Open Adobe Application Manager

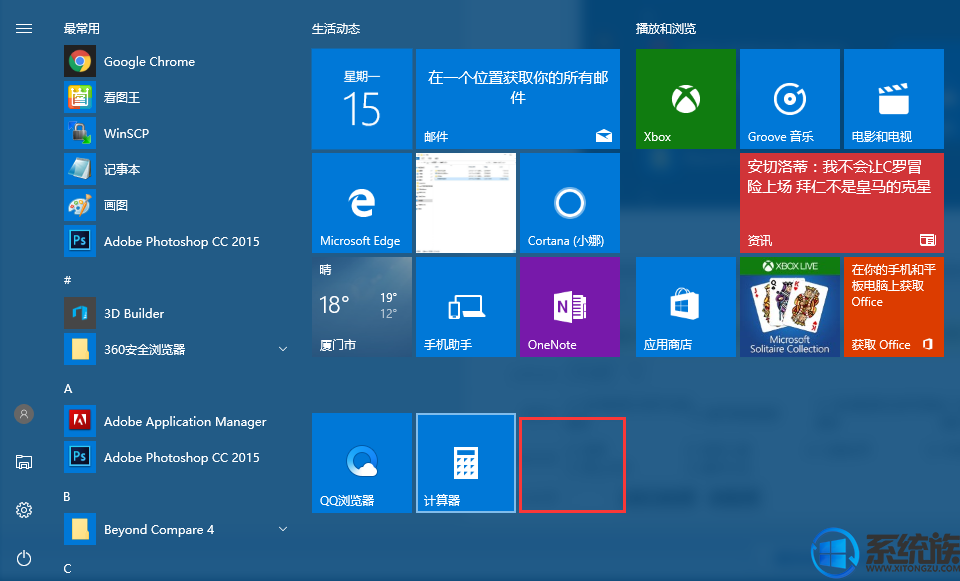pyautogui.click(x=178, y=421)
